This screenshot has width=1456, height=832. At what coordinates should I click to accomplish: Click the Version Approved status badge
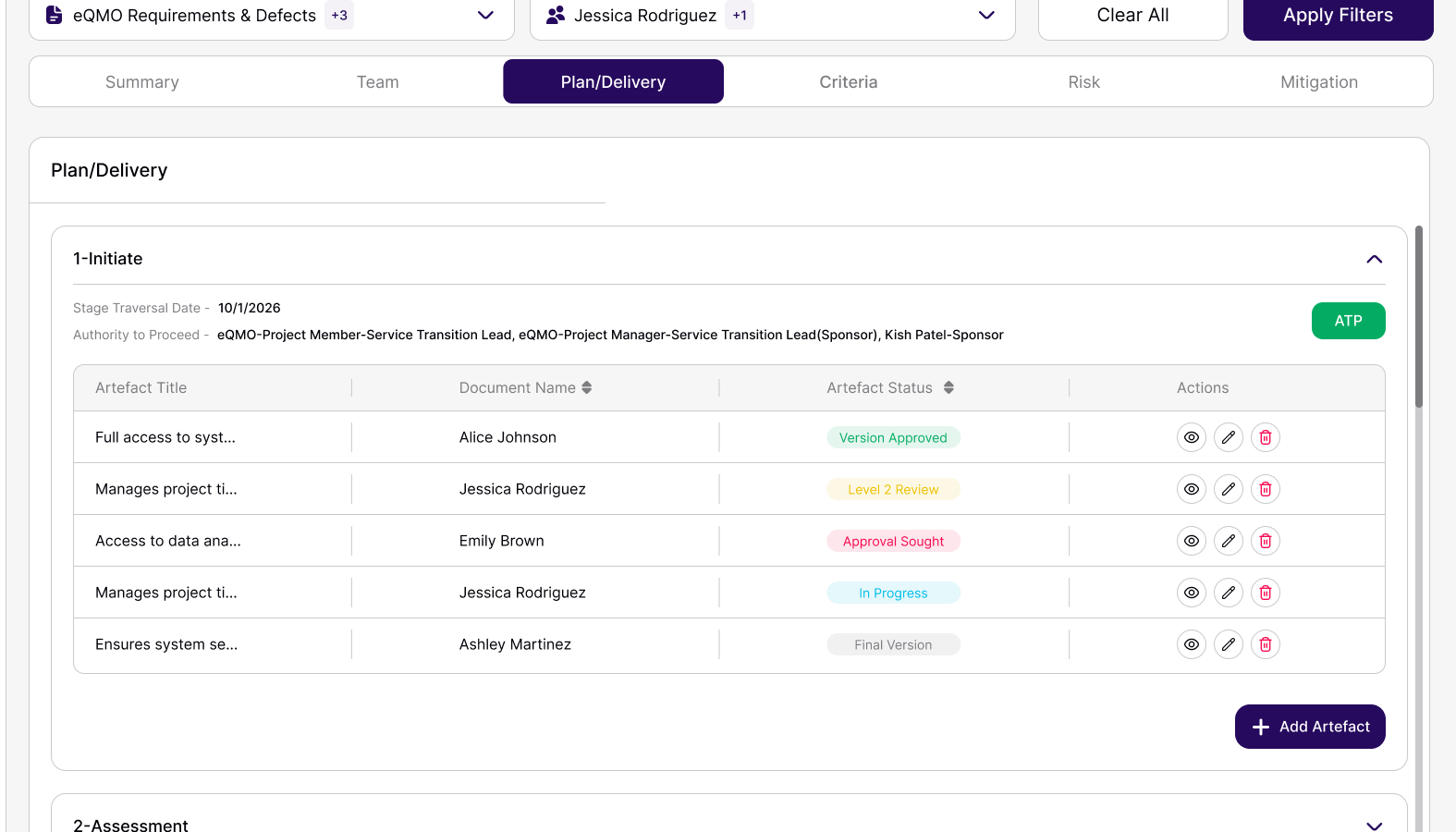coord(893,437)
